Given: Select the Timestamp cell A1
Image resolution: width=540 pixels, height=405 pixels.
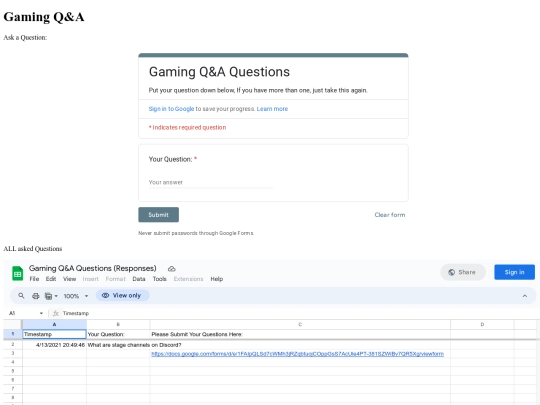Looking at the screenshot, I should coord(54,334).
